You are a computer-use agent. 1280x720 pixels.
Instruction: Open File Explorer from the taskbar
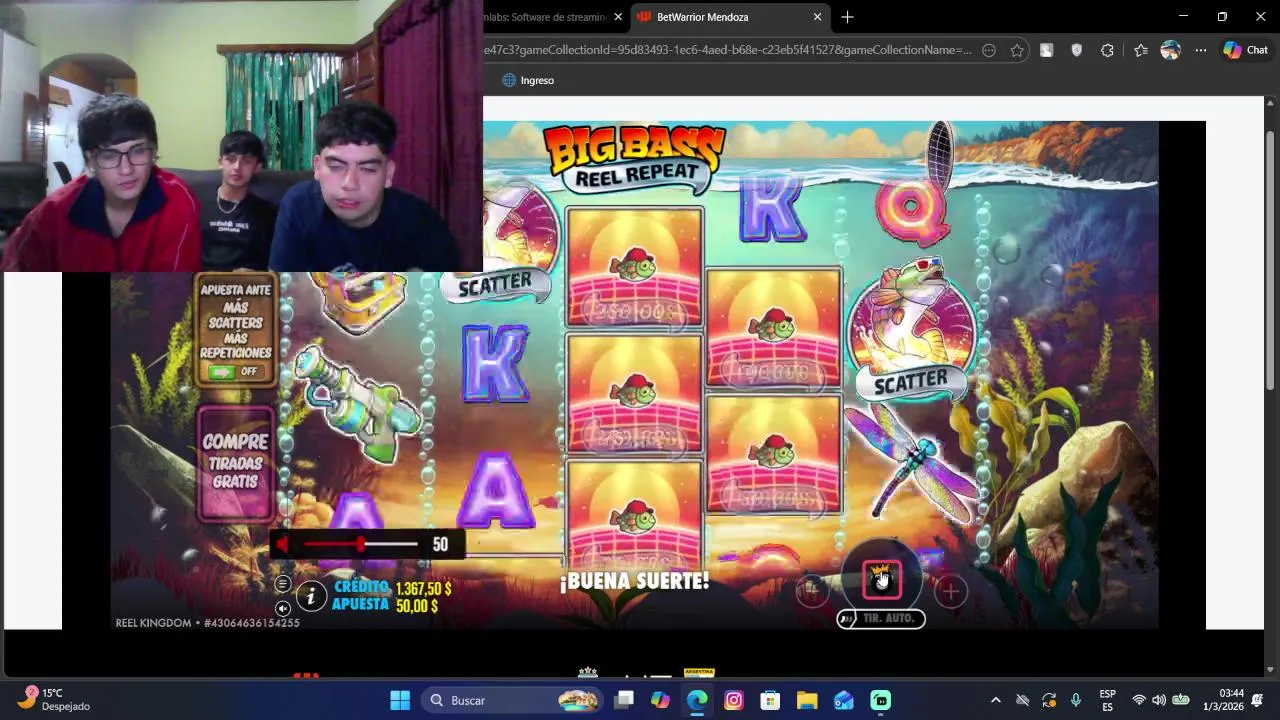pyautogui.click(x=807, y=700)
